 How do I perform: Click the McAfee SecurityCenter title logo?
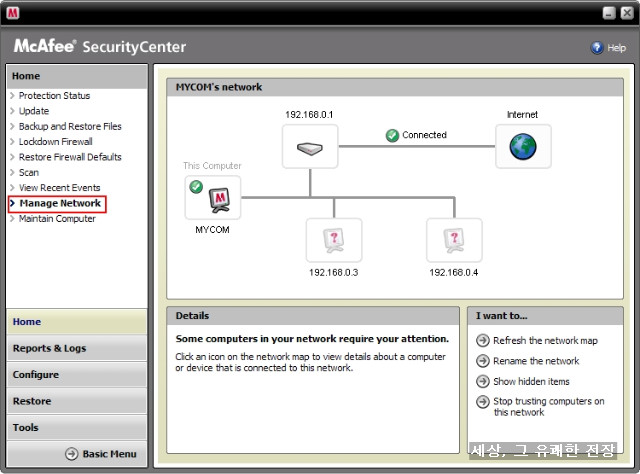(x=100, y=46)
